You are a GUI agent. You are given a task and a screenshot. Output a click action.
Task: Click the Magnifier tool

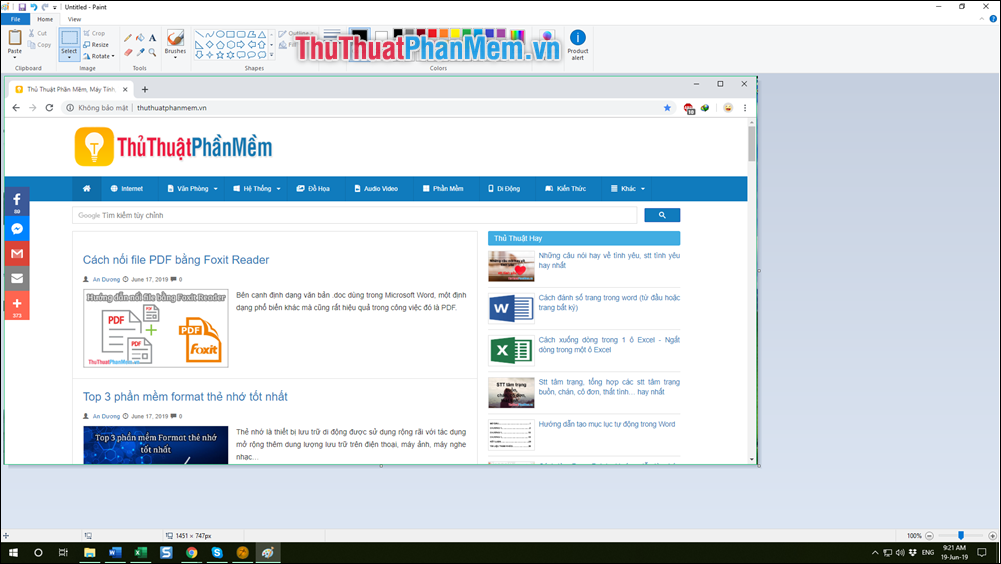(151, 51)
